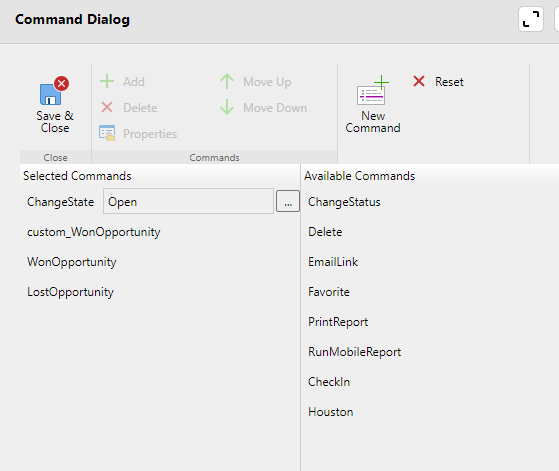Click the Save & Close icon
Image resolution: width=559 pixels, height=471 pixels.
(55, 91)
